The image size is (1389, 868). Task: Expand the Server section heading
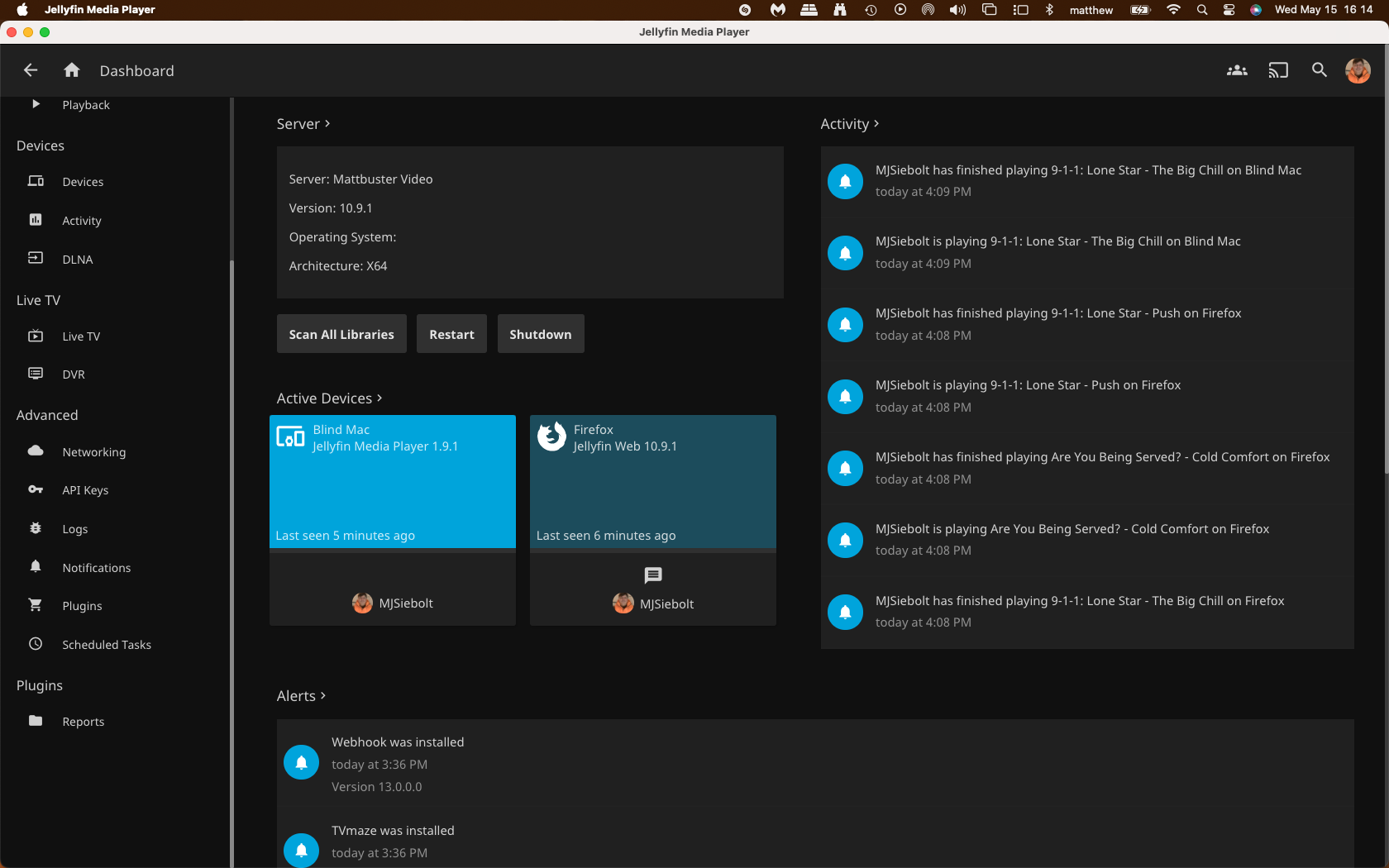click(x=303, y=124)
